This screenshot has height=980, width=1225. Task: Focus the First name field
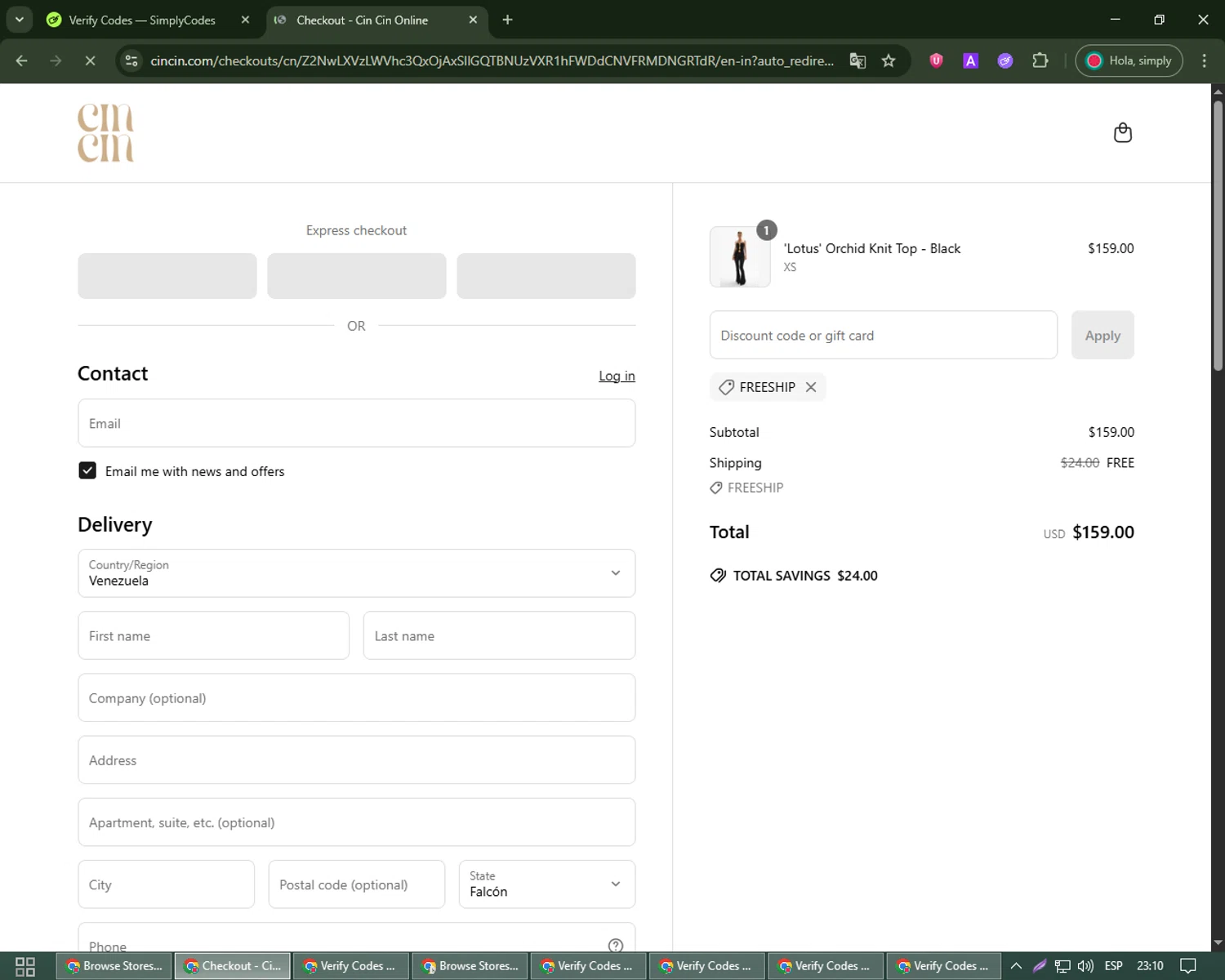pos(213,635)
